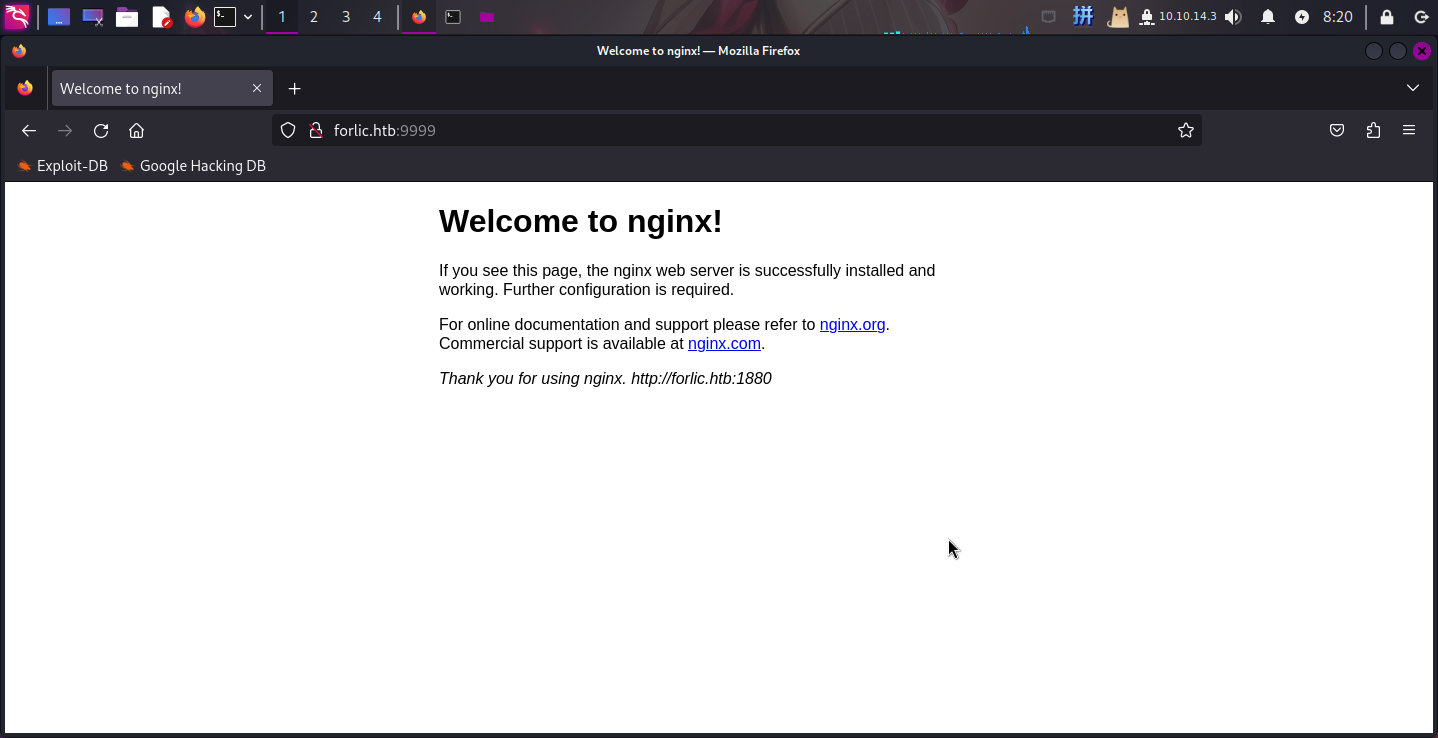Go back one page
Viewport: 1438px width, 738px height.
click(29, 131)
